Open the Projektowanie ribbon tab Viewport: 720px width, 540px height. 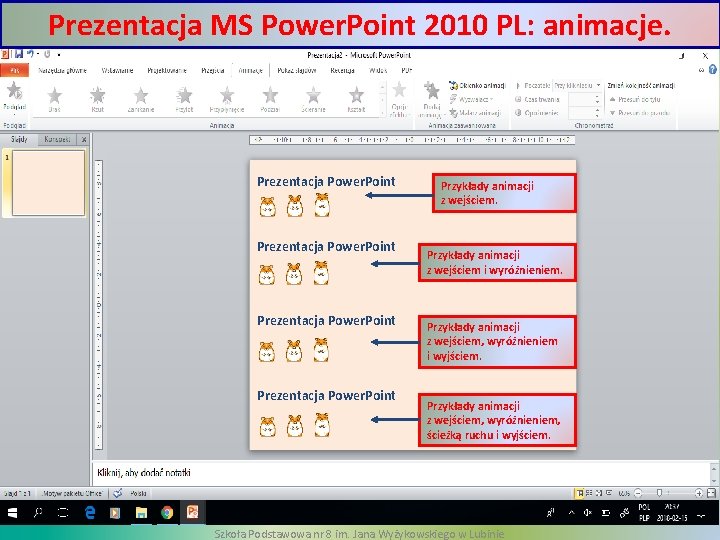point(167,70)
